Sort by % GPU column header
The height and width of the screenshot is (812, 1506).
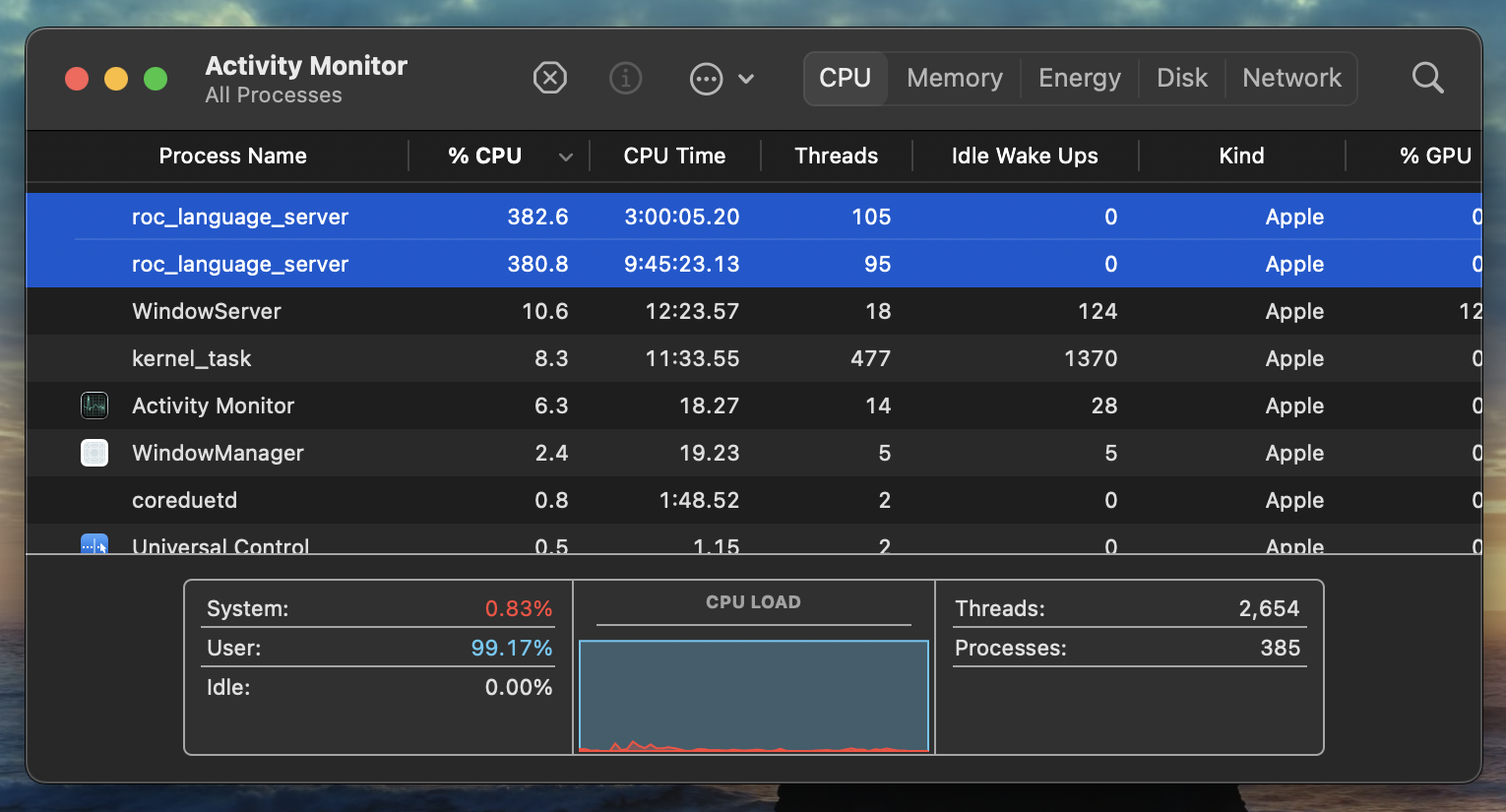coord(1435,156)
